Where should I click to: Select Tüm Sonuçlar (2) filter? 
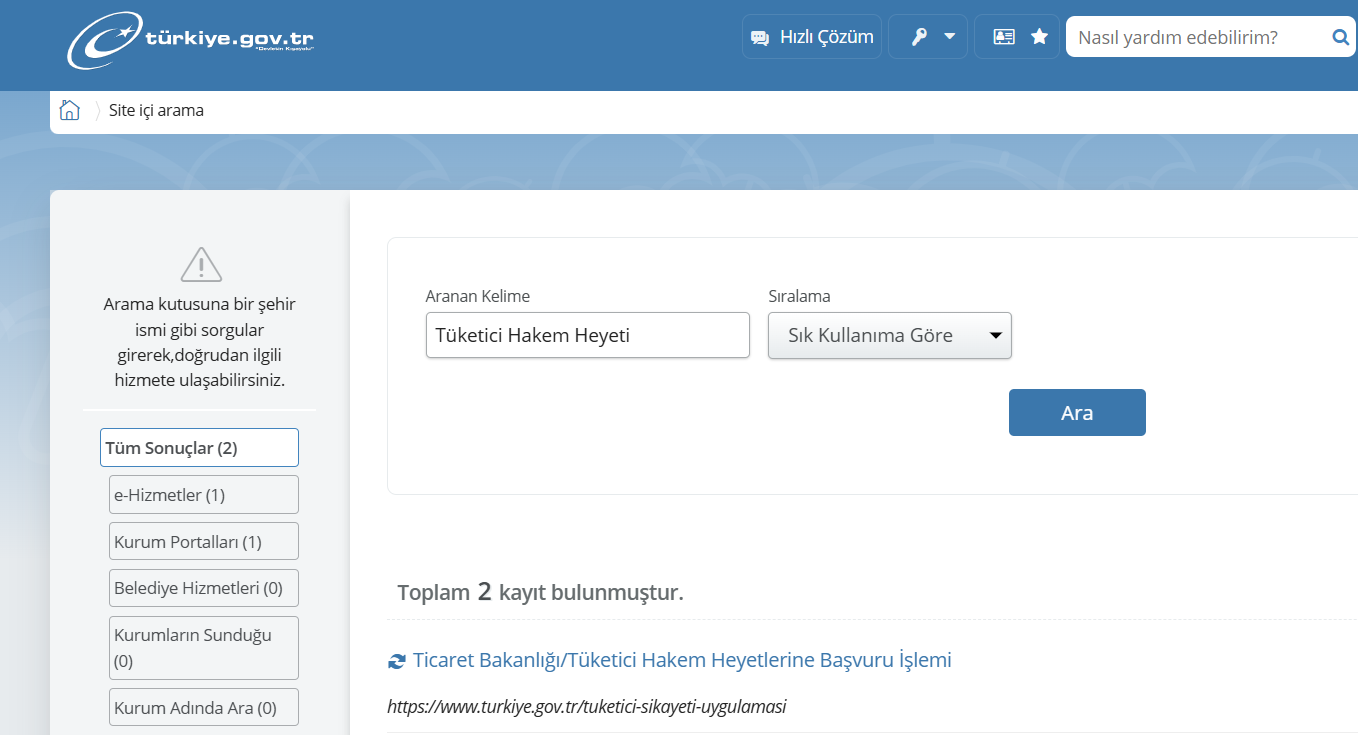(199, 447)
